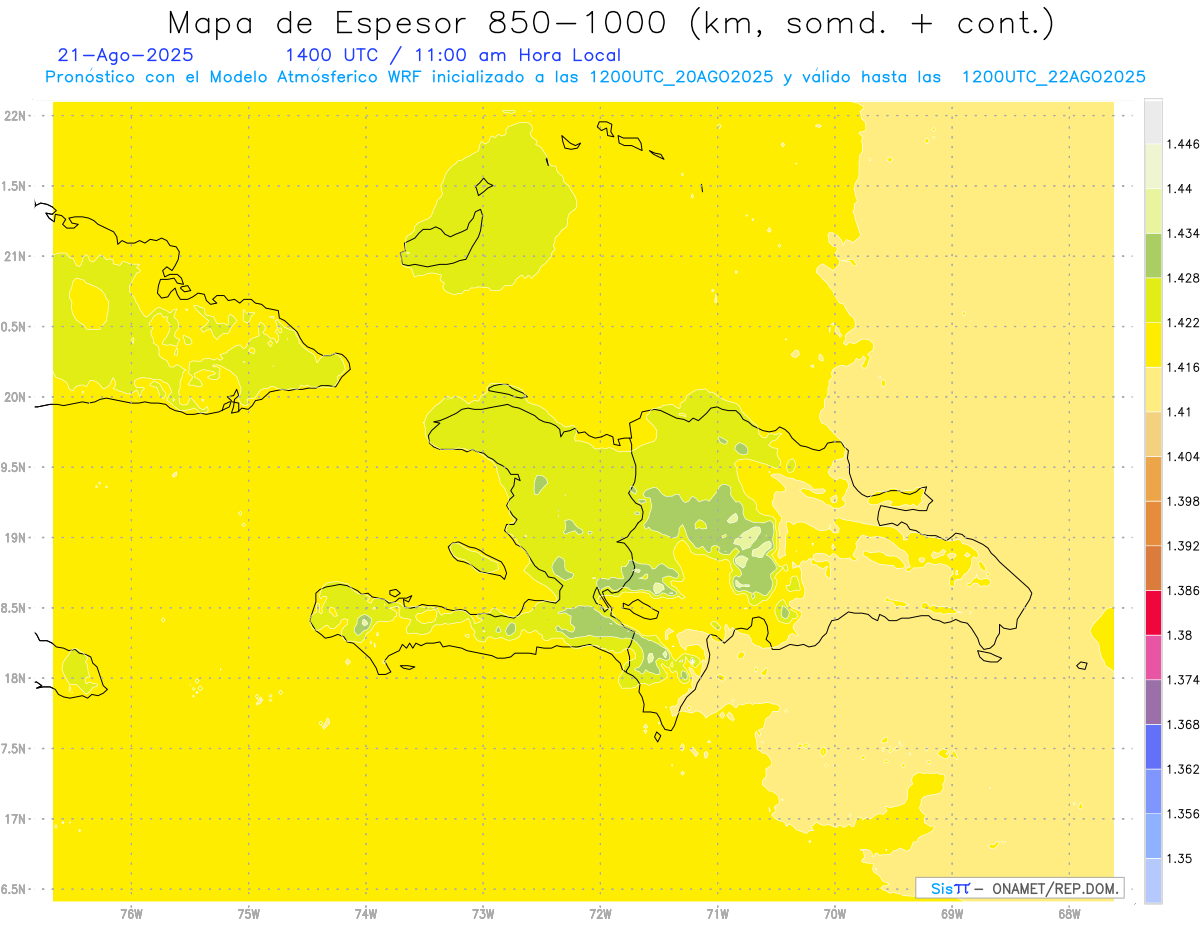1200x927 pixels.
Task: Click the colorbar value '1.368'
Action: pyautogui.click(x=1185, y=724)
